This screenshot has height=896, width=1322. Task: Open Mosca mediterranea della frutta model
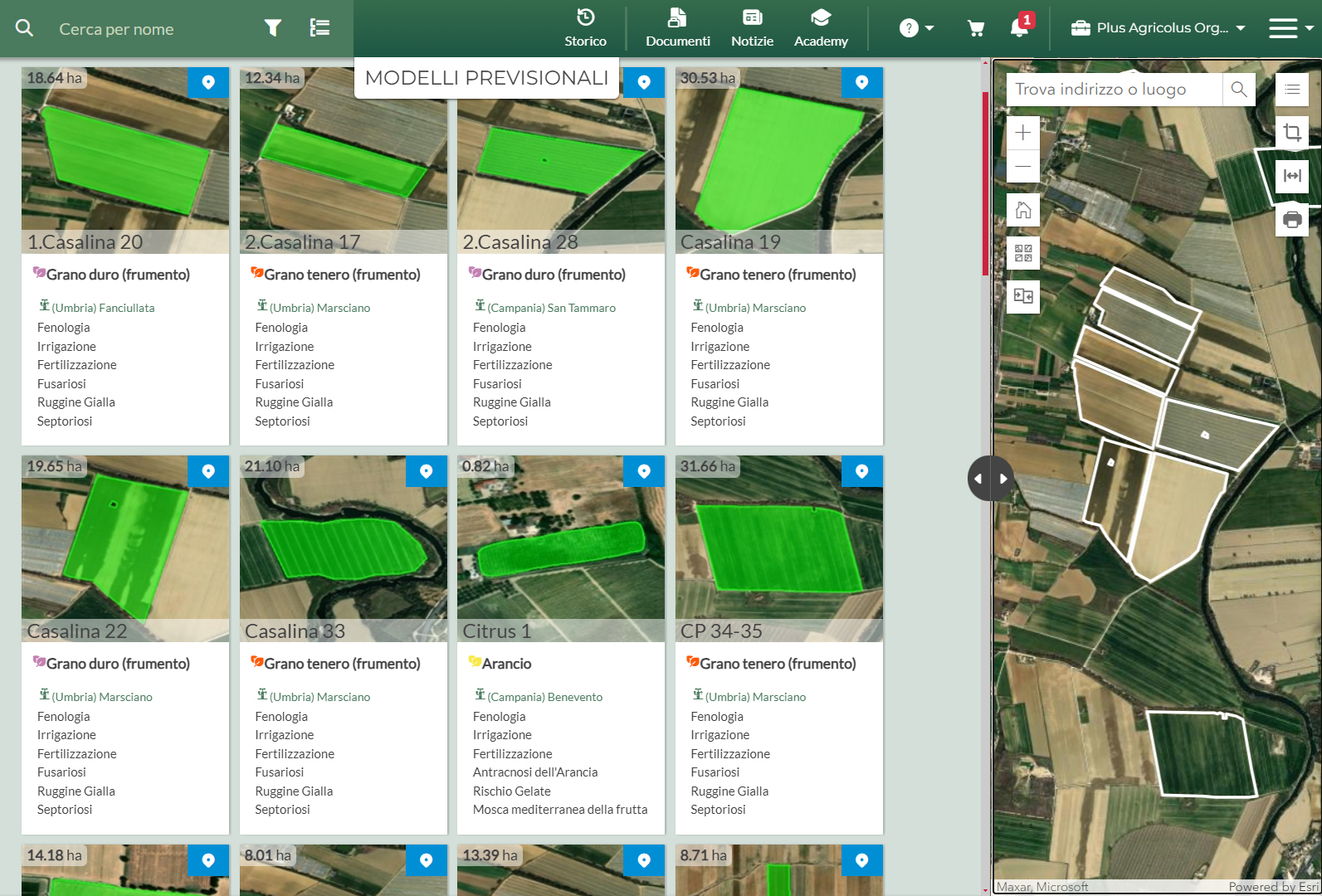[560, 810]
